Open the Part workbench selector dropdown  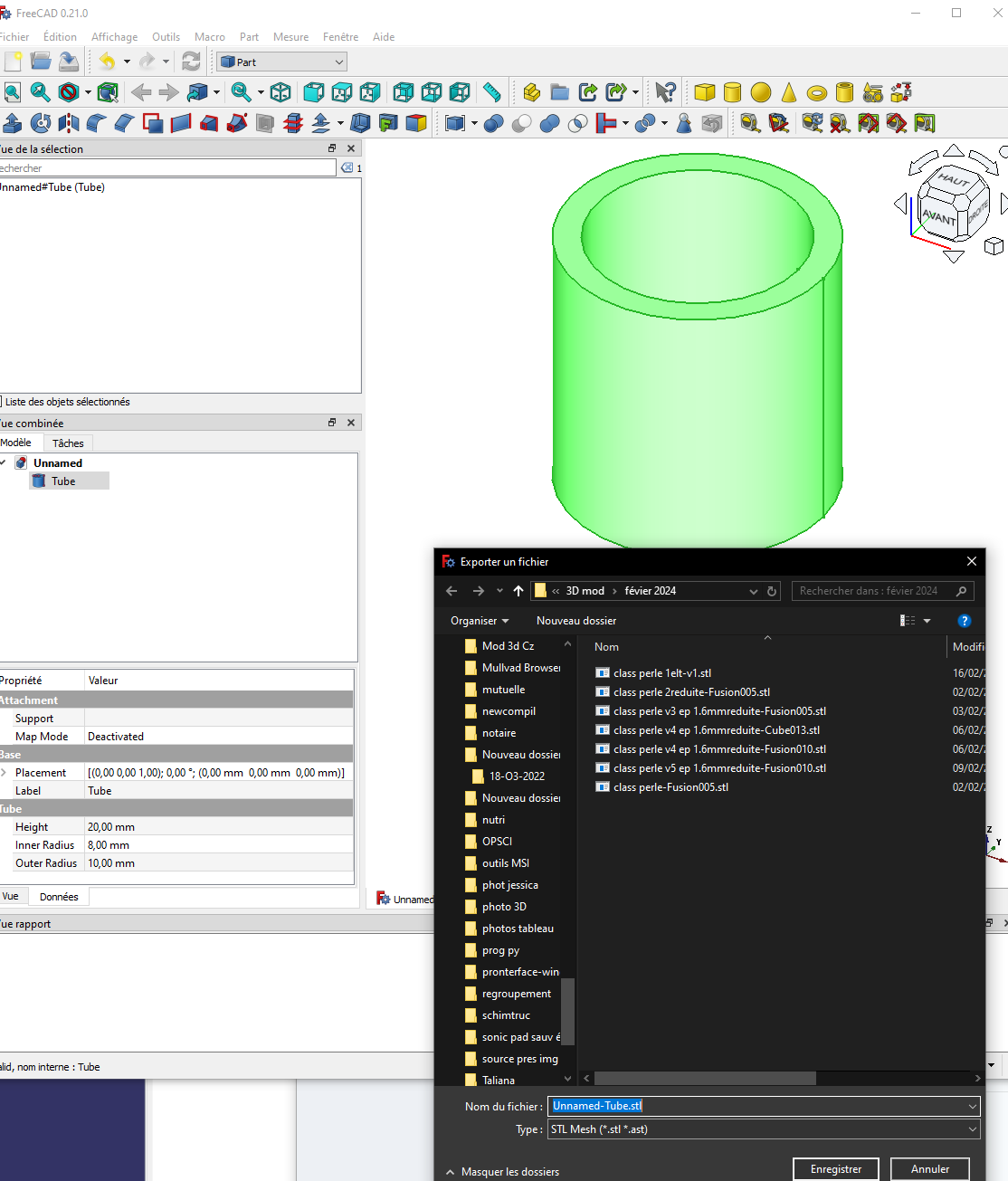[x=282, y=62]
